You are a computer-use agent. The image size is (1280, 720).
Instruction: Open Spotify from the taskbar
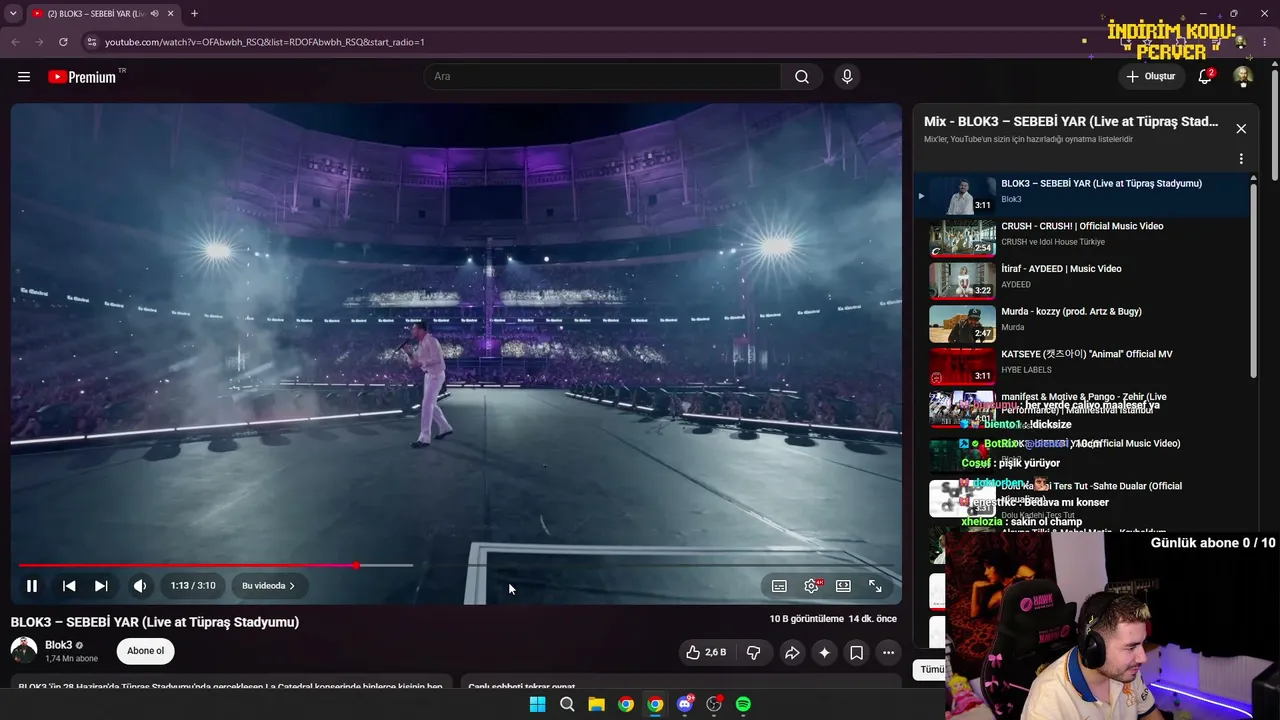(x=743, y=704)
